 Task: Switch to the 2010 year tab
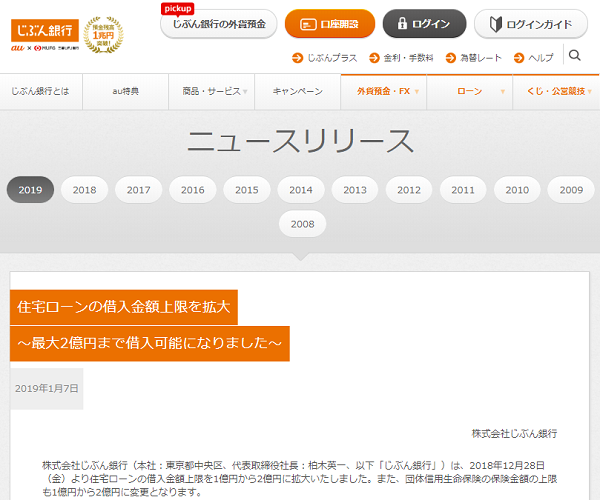(x=517, y=190)
